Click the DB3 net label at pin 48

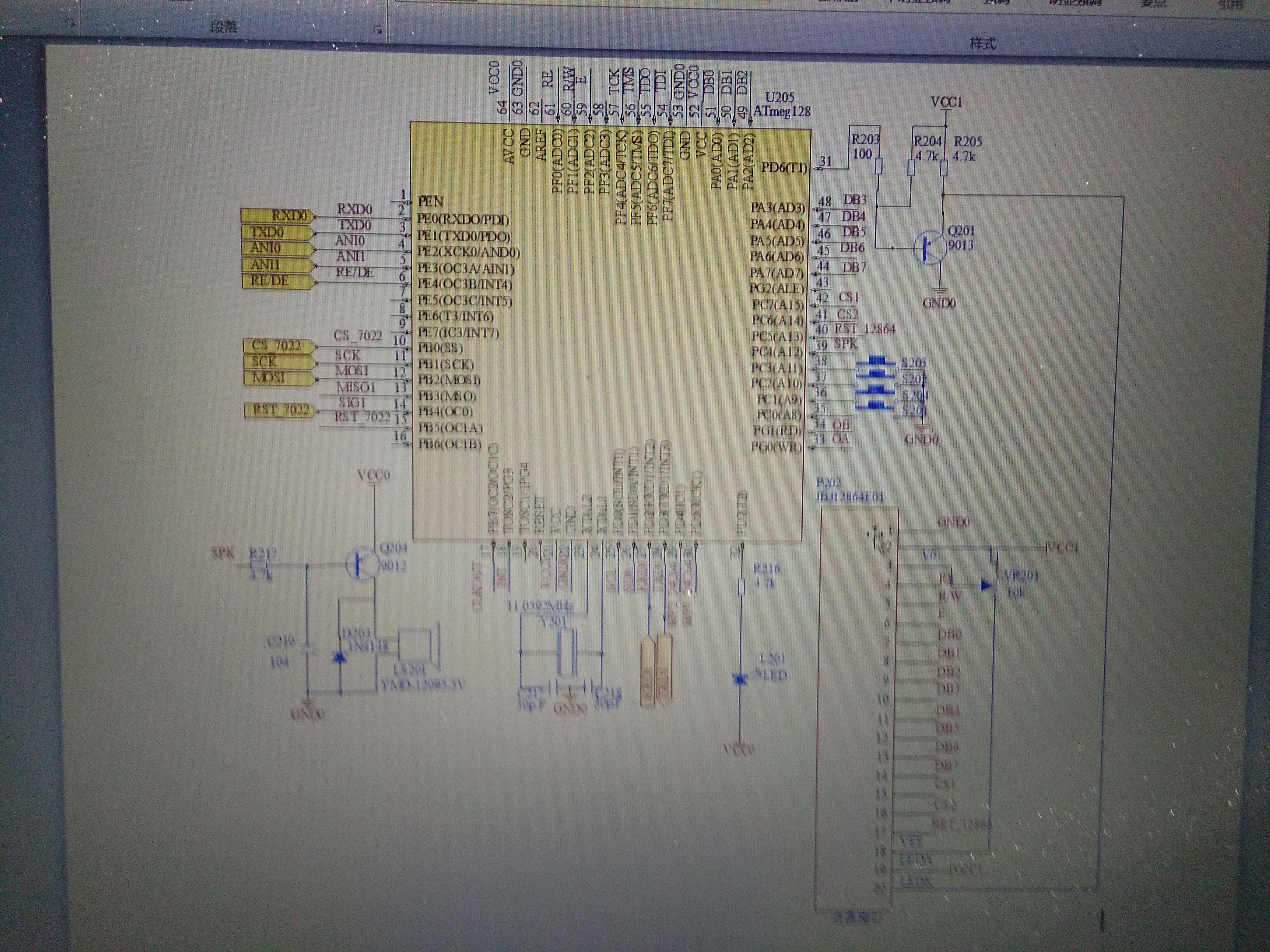[855, 200]
